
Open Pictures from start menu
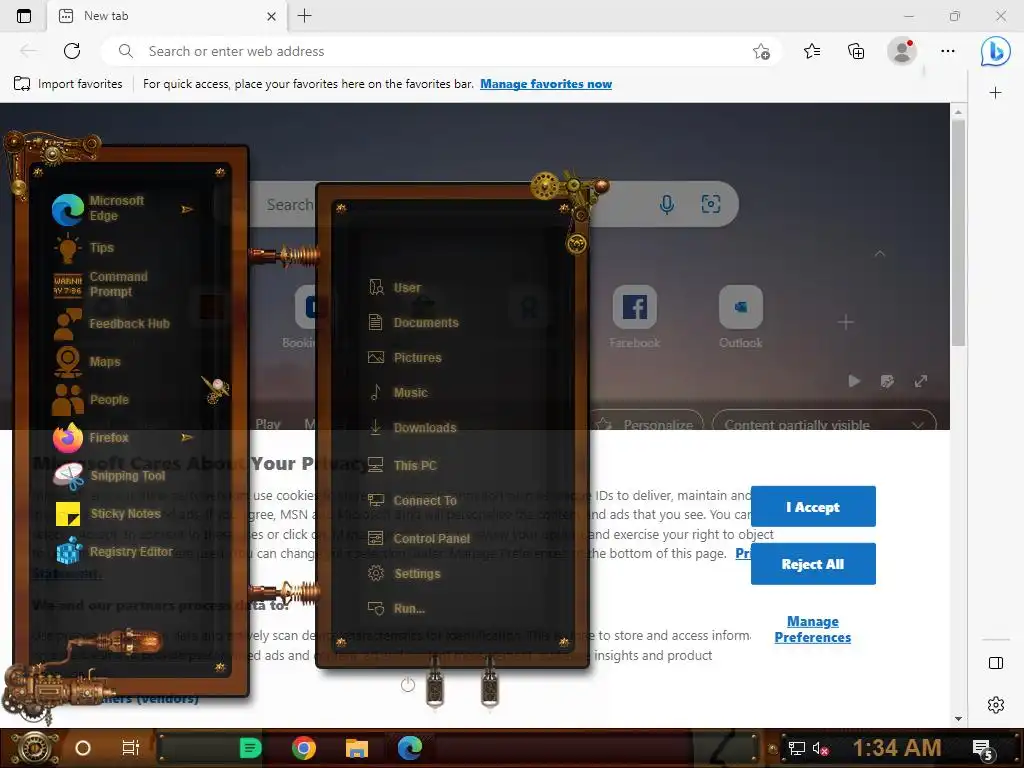click(x=405, y=357)
